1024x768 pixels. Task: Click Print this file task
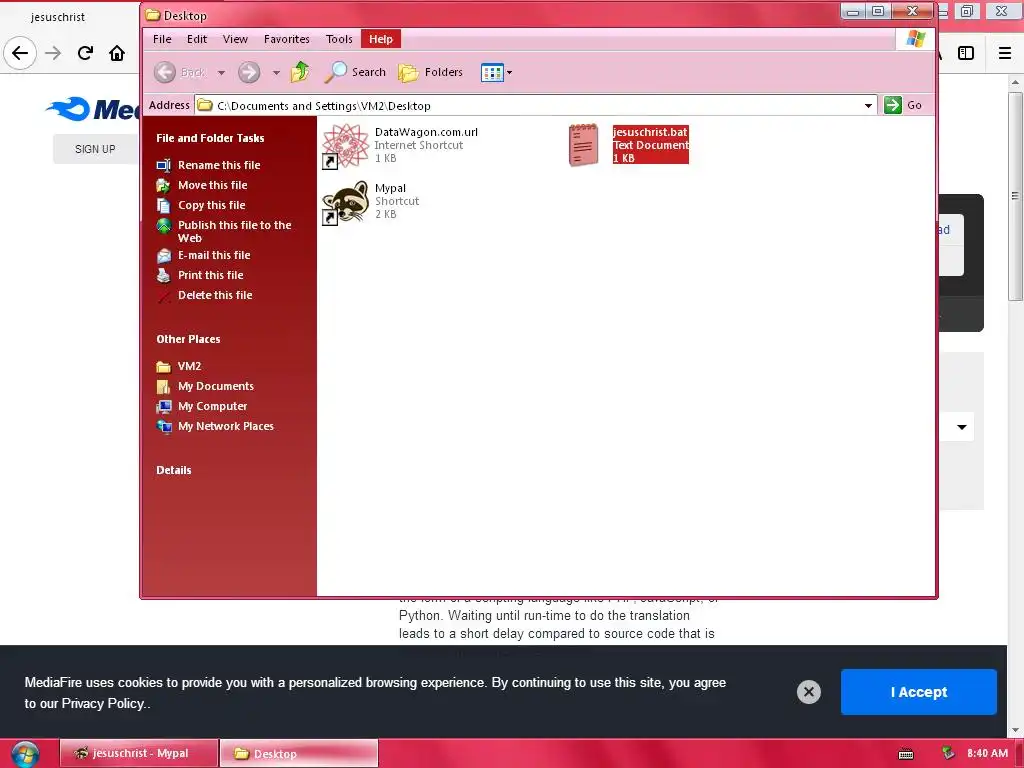210,276
